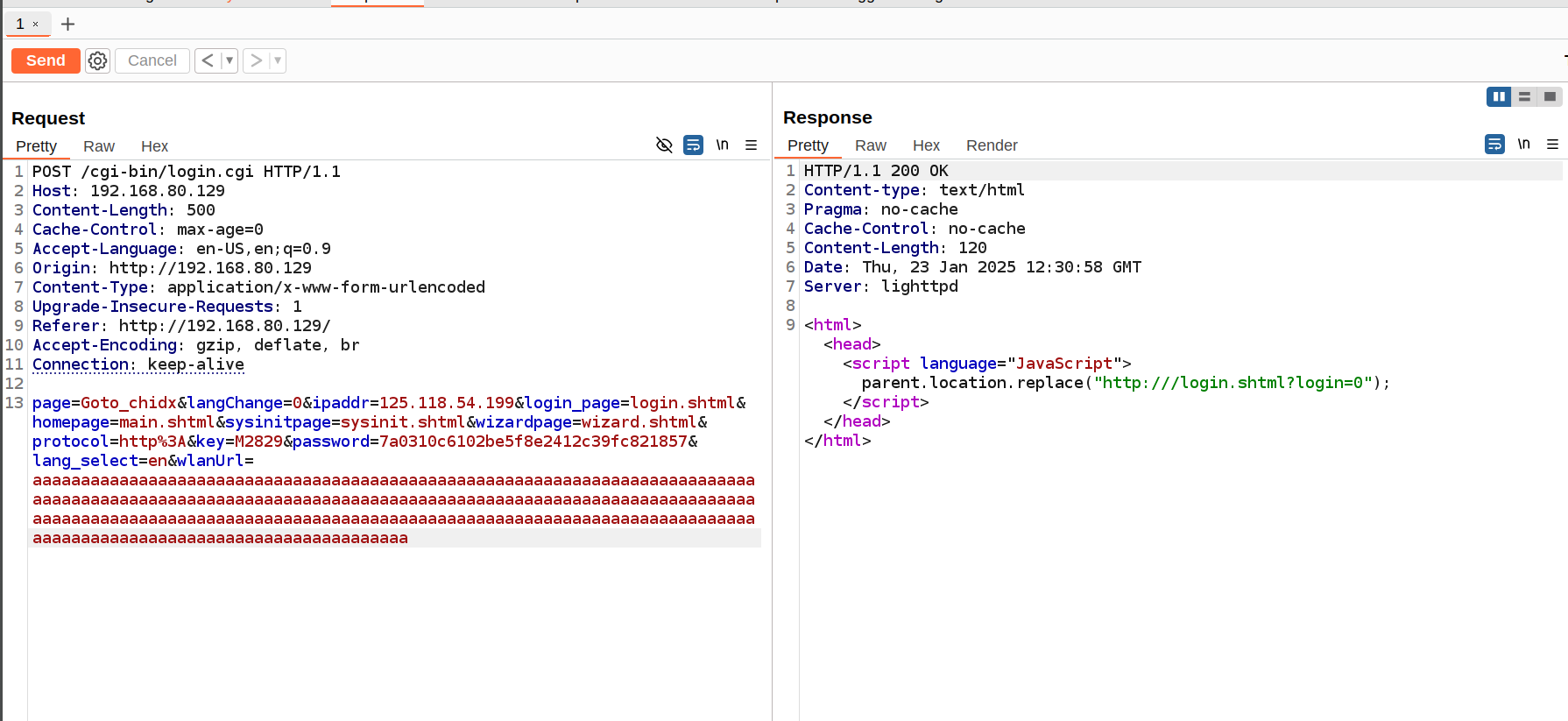The image size is (1568, 721).
Task: Click the orange Send button
Action: pos(46,60)
